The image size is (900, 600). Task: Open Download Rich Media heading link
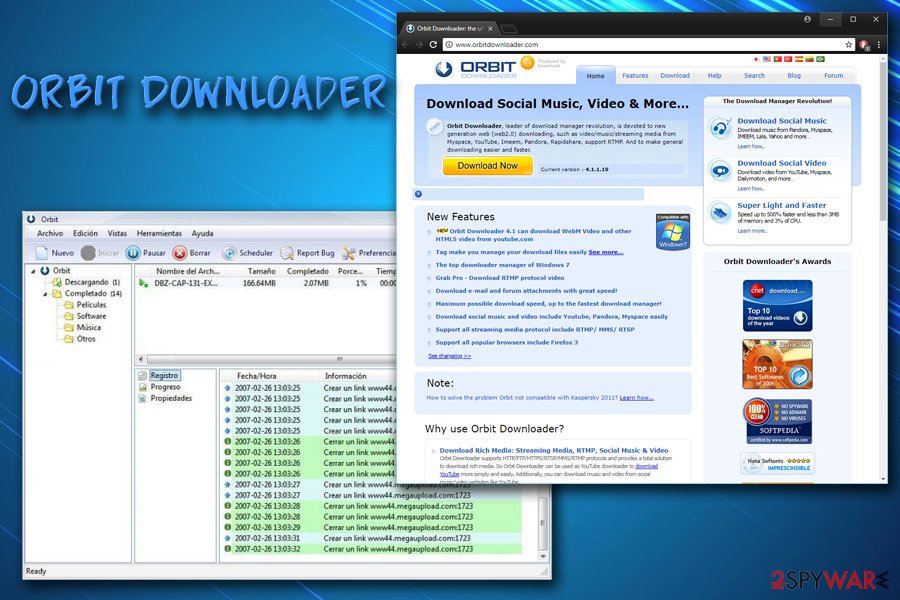point(554,450)
